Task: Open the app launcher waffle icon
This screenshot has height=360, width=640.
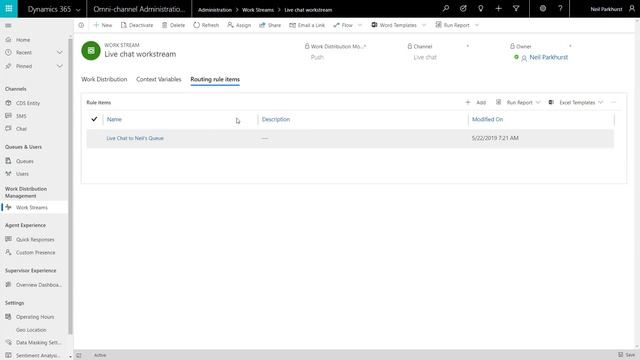Action: click(9, 9)
